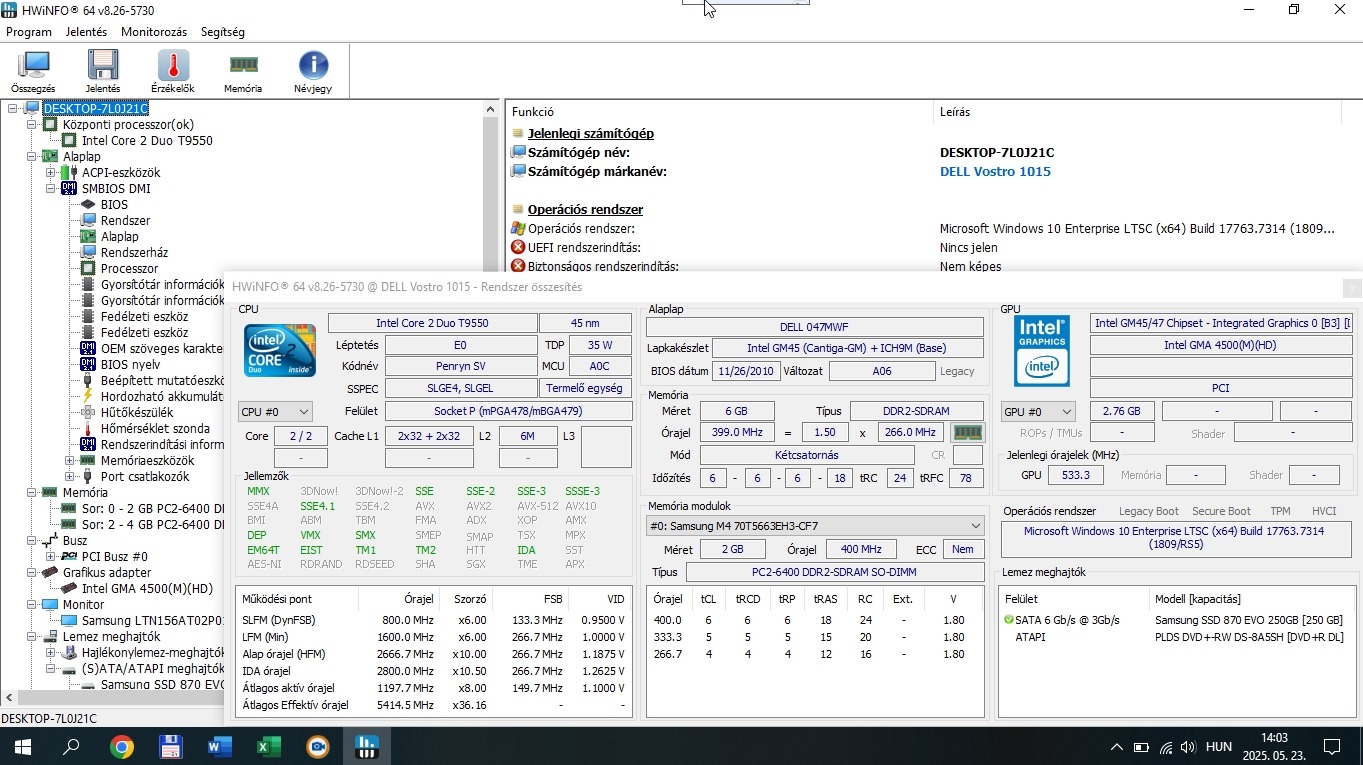The width and height of the screenshot is (1363, 765).
Task: Click the Intel Core 2 Duo logo
Action: (x=280, y=350)
